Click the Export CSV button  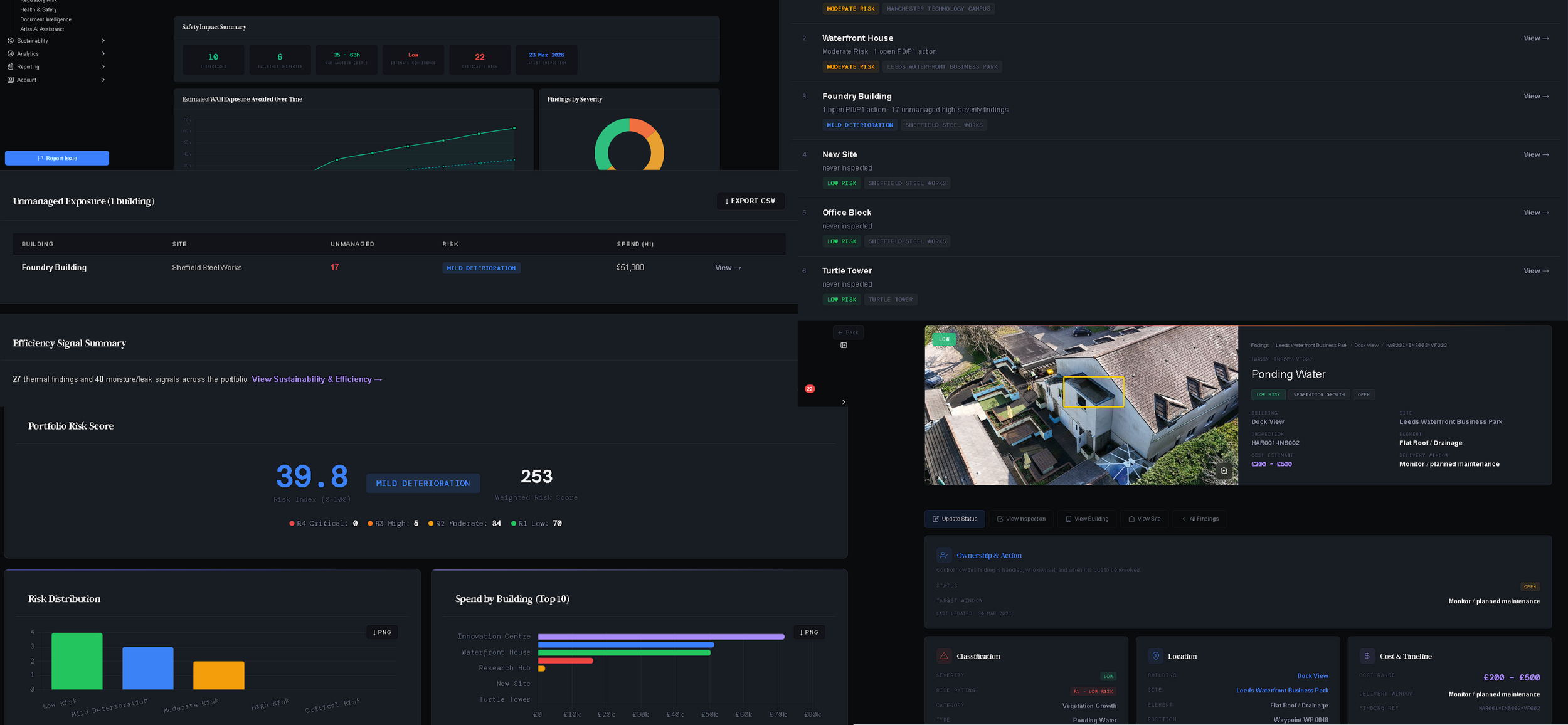coord(750,201)
